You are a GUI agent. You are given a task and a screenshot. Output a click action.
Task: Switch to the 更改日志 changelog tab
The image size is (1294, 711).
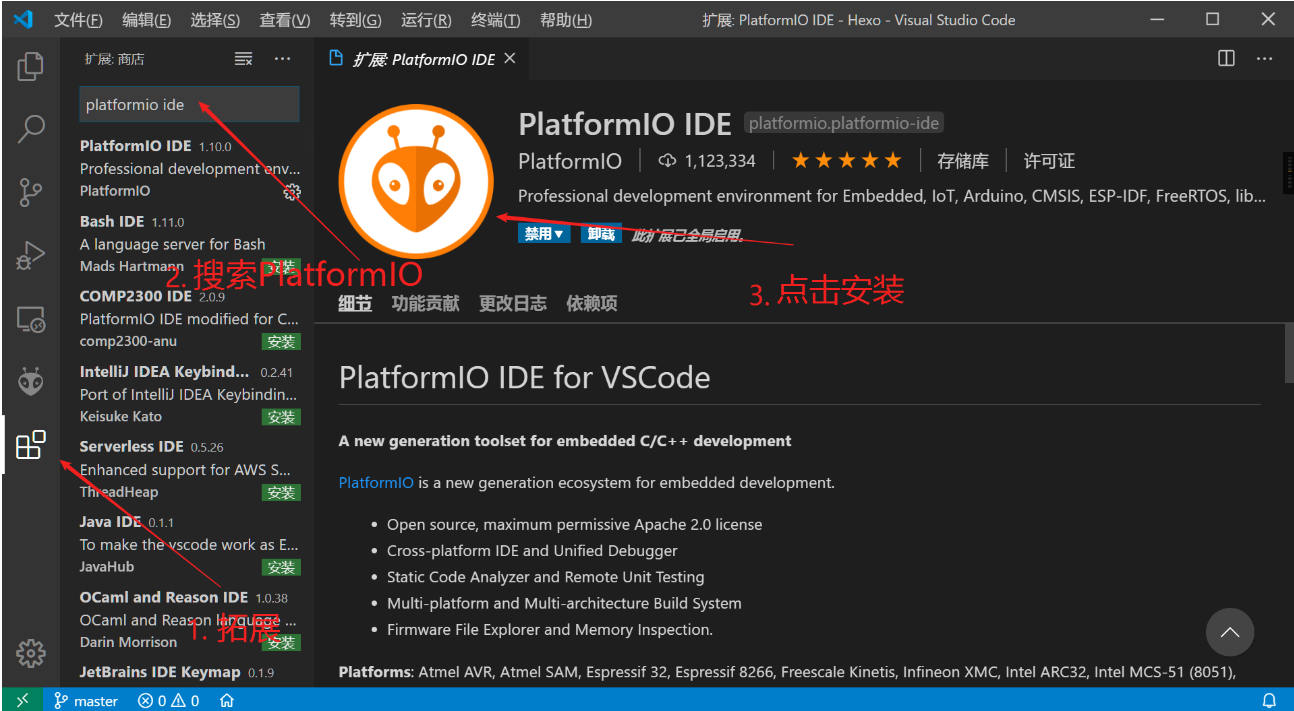(512, 304)
